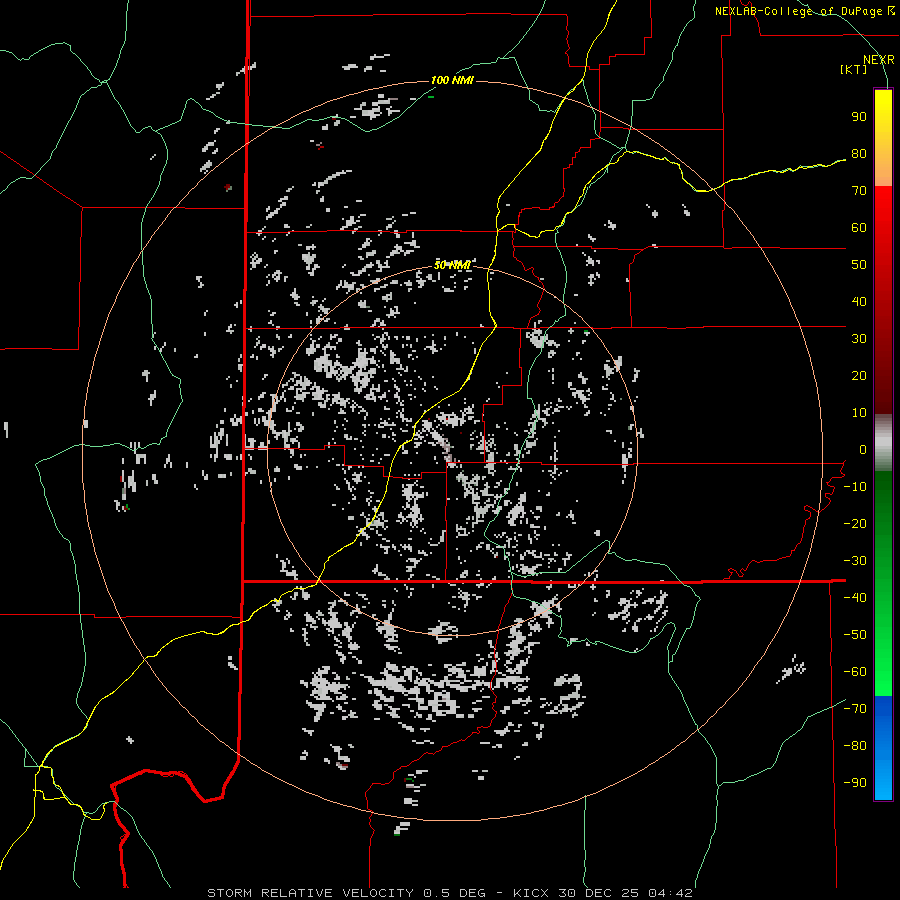Click the '50' velocity scale label
This screenshot has height=900, width=900.
tap(859, 265)
